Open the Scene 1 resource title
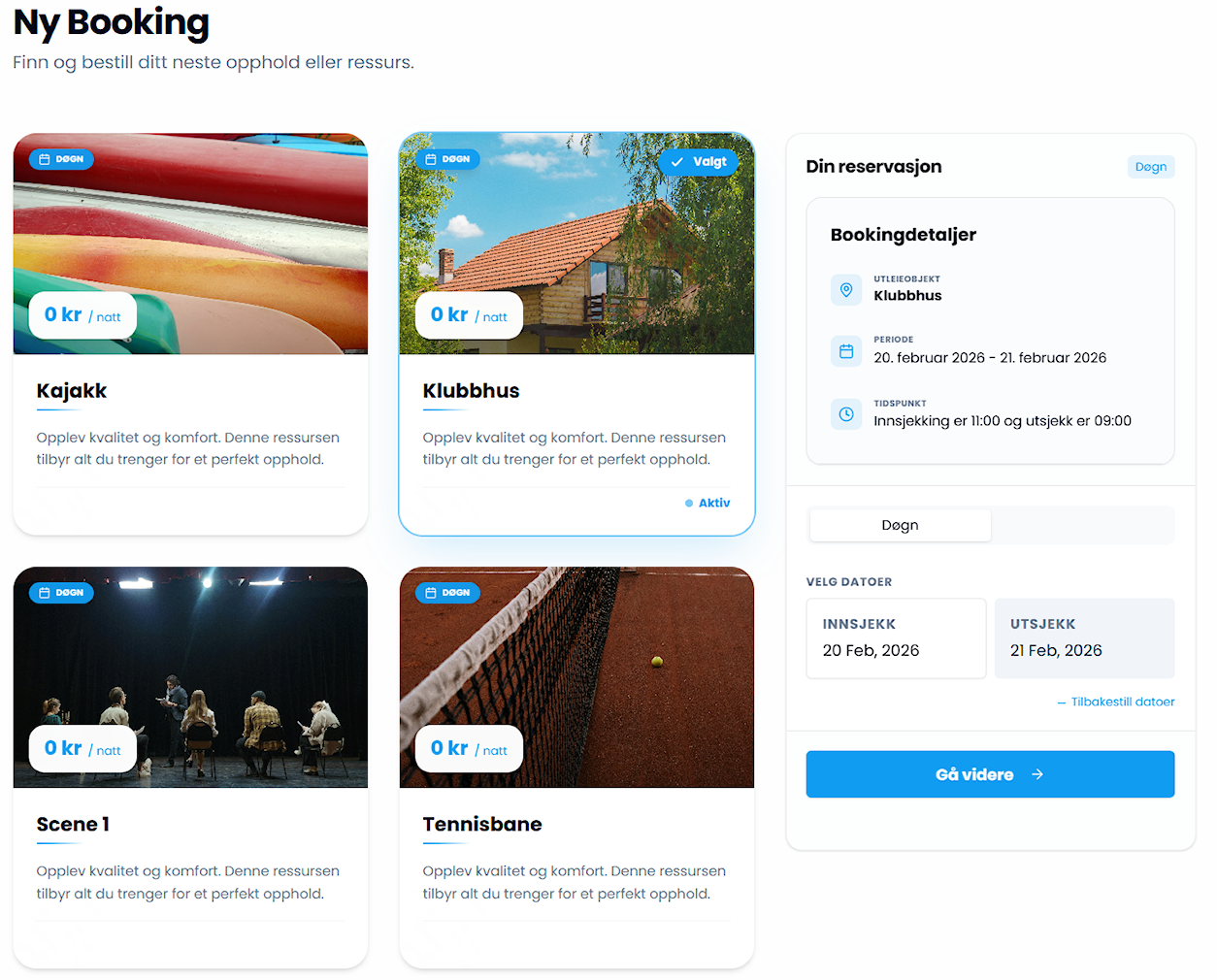This screenshot has height=980, width=1217. [x=73, y=824]
